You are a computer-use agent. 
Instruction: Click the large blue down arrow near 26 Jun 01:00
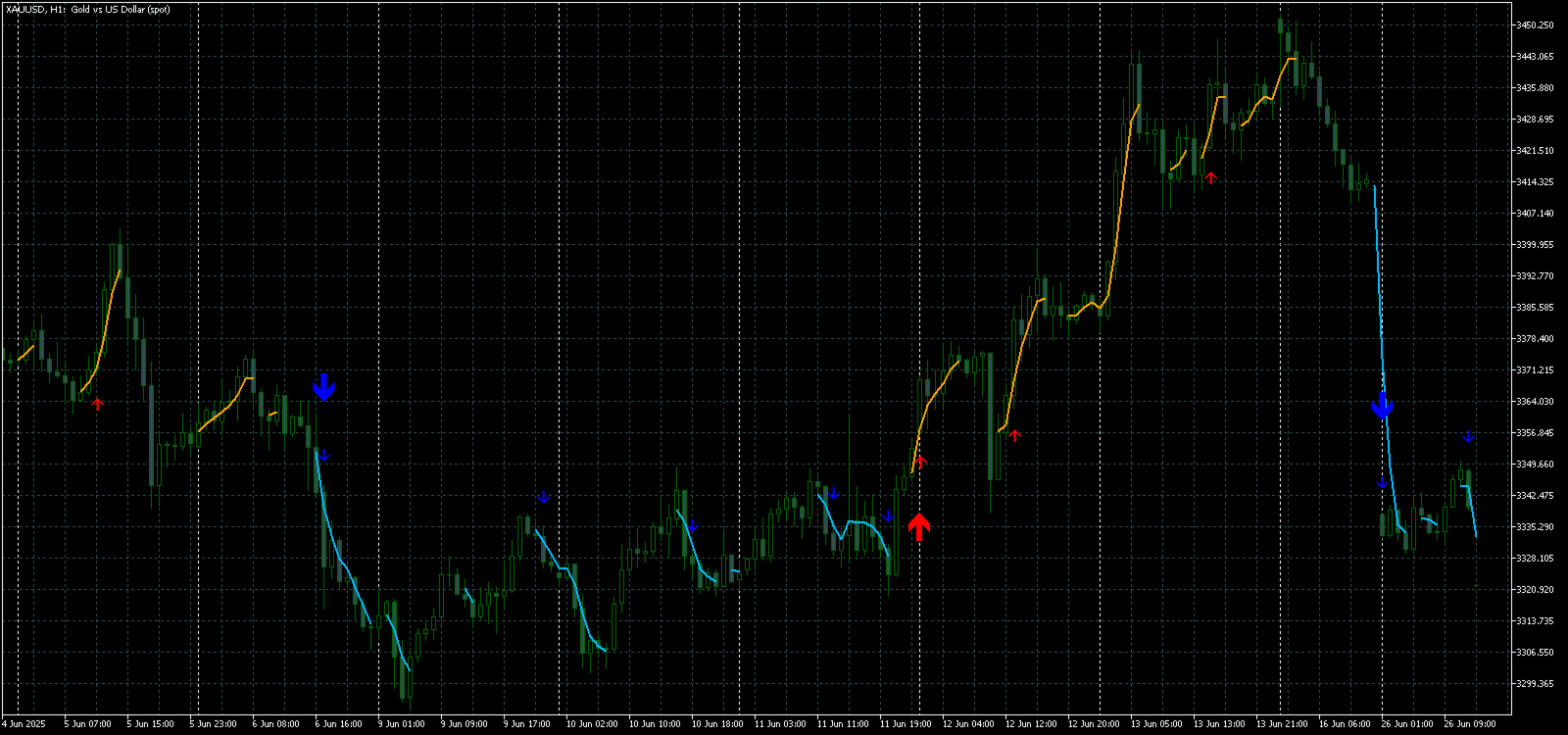click(1382, 405)
